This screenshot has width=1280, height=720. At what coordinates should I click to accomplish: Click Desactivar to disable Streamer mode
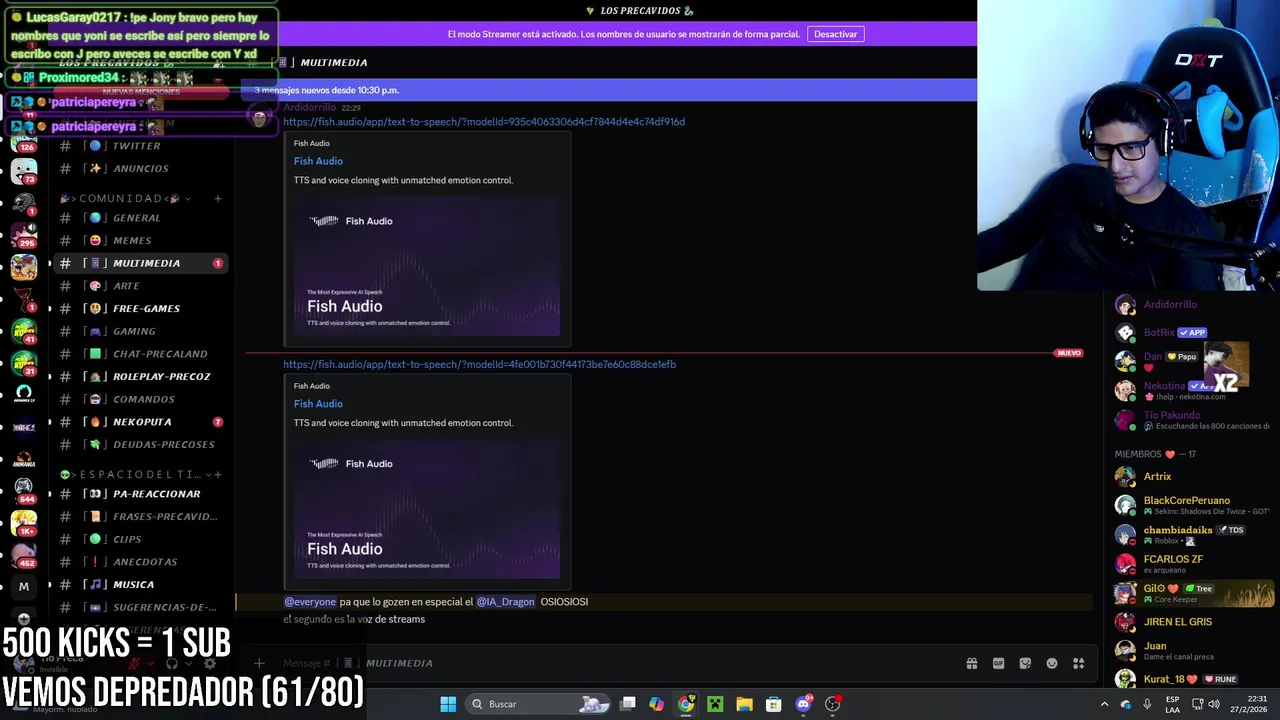coord(835,34)
